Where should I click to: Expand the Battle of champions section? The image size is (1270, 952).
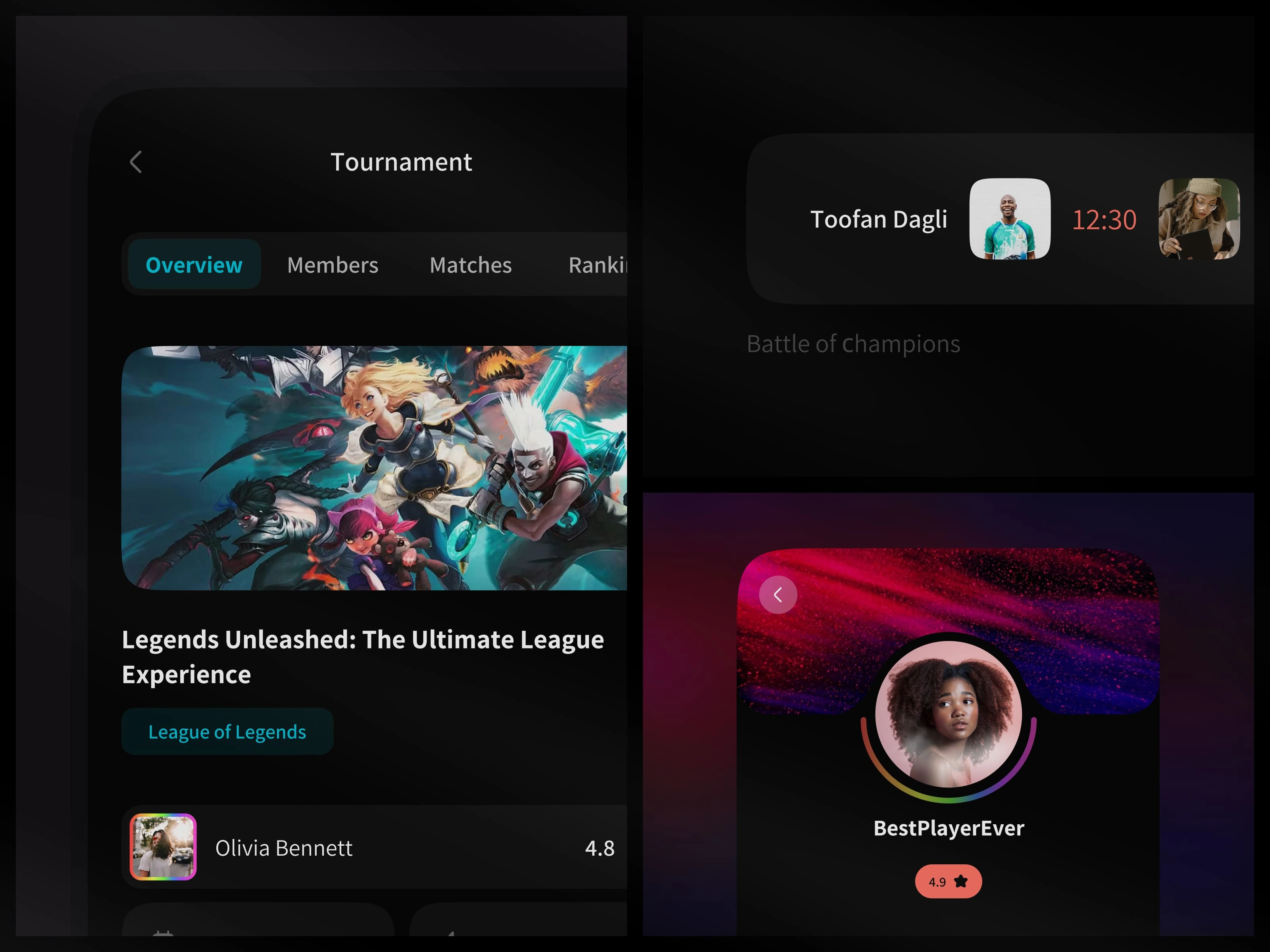852,343
